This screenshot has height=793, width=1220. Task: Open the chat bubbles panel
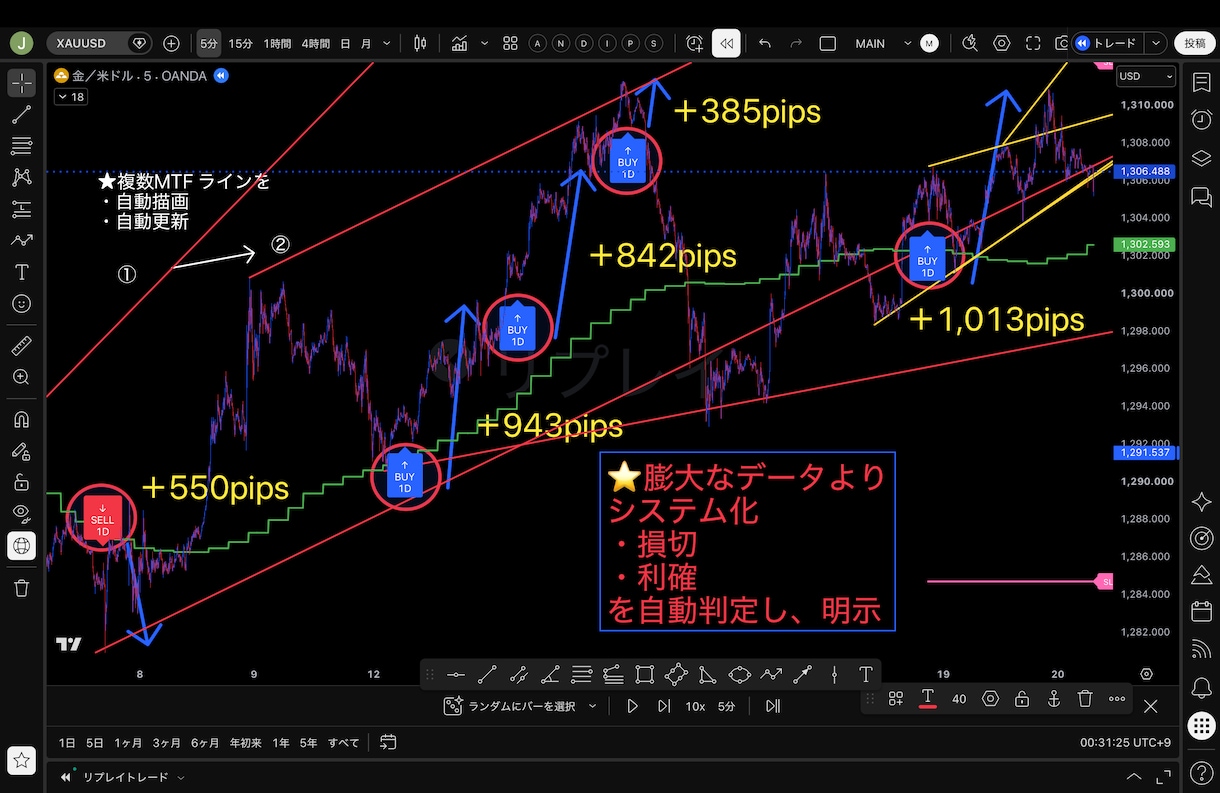point(1201,197)
